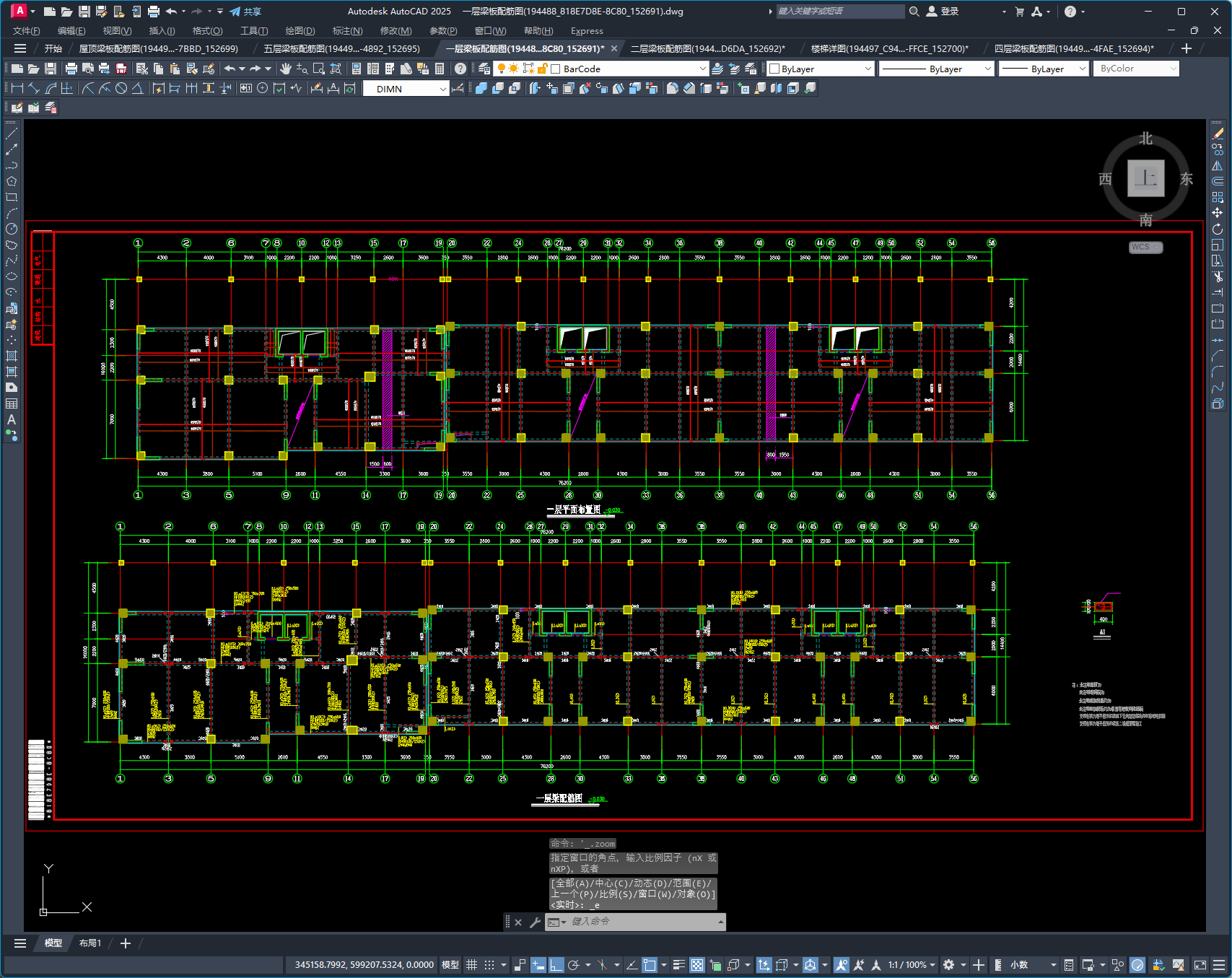Click the Plot (print) icon
1232x978 pixels.
pos(71,69)
